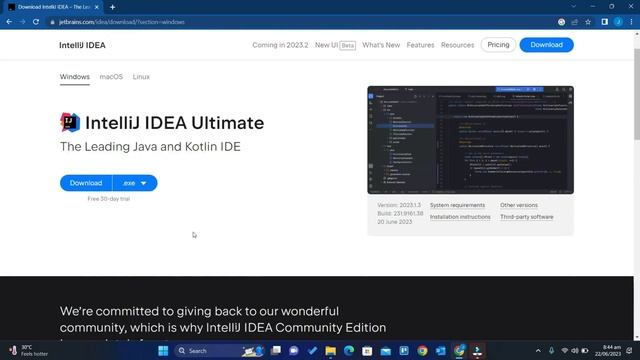Open the Resources nav item
The image size is (640, 360).
pos(457,45)
